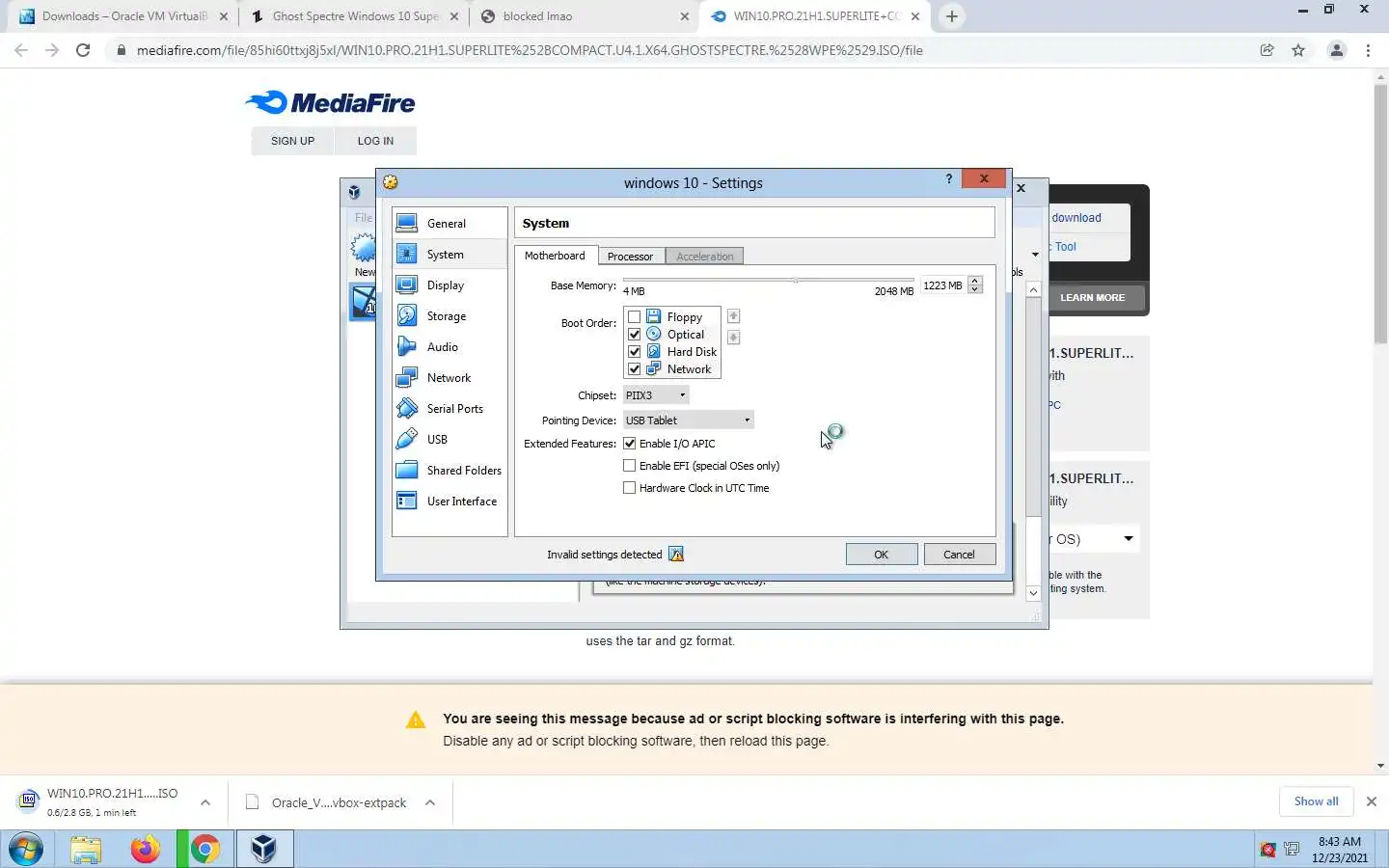Move boot device up arrow
The width and height of the screenshot is (1389, 868).
point(733,316)
